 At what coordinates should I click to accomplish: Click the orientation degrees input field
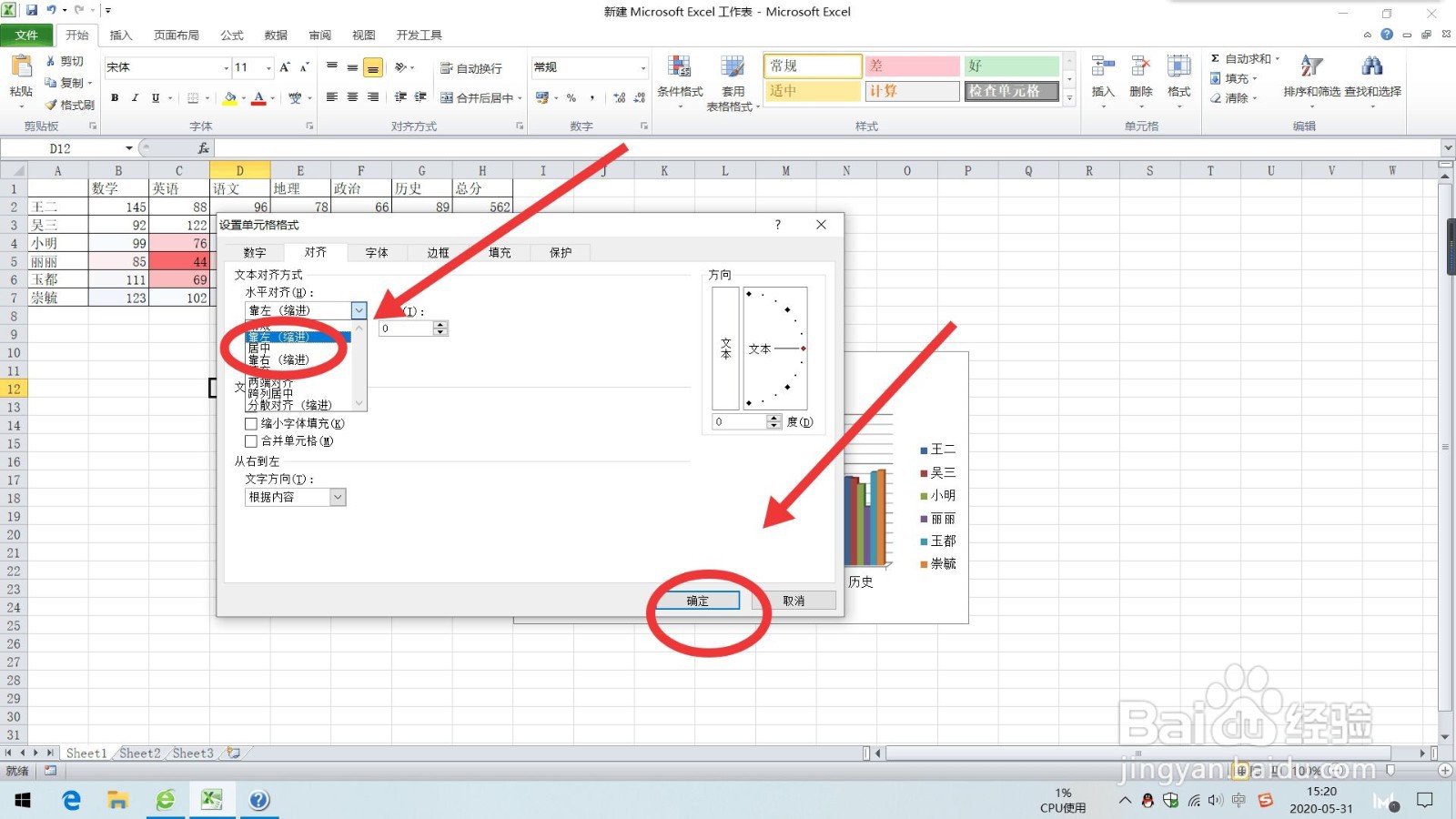(739, 421)
